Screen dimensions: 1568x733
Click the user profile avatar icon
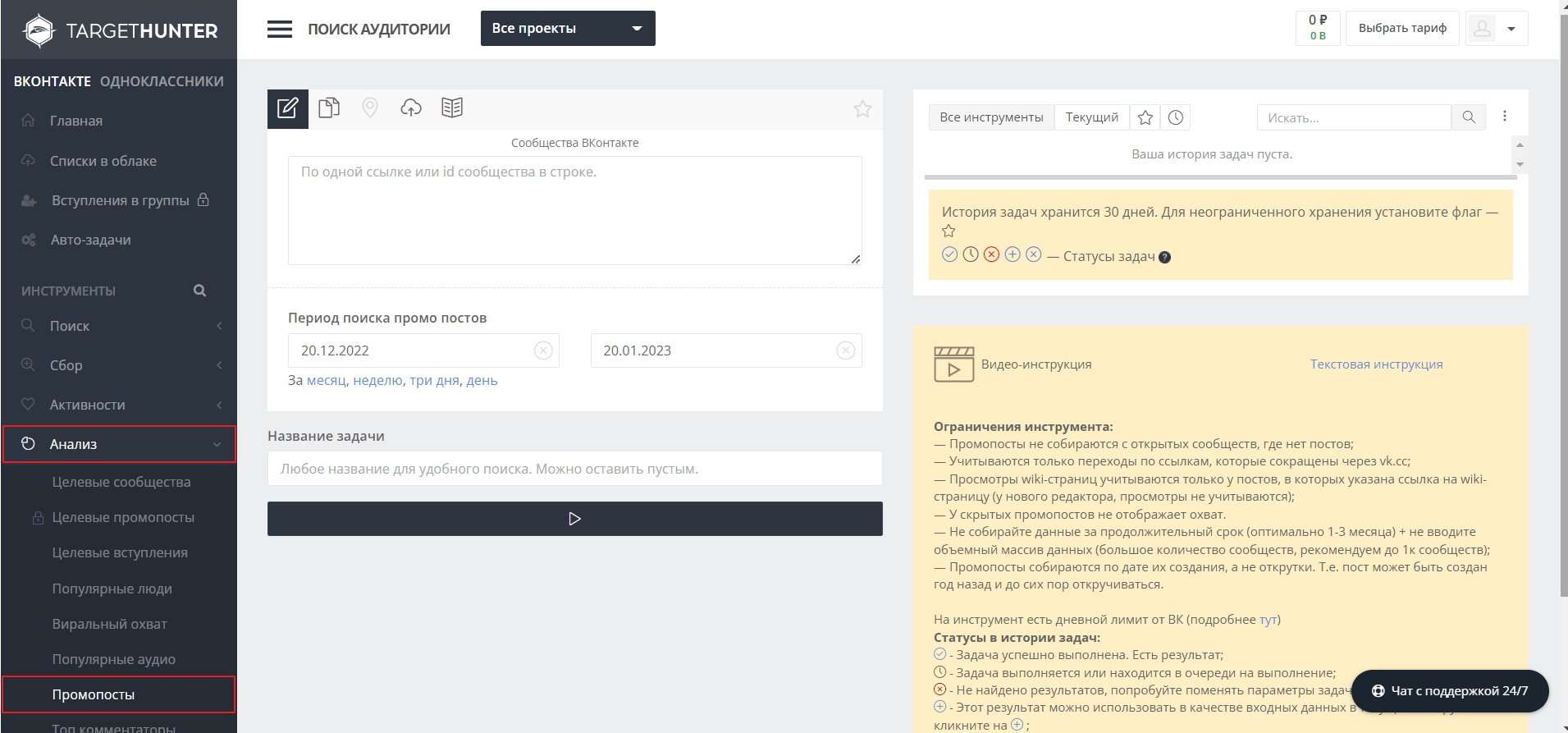point(1482,29)
